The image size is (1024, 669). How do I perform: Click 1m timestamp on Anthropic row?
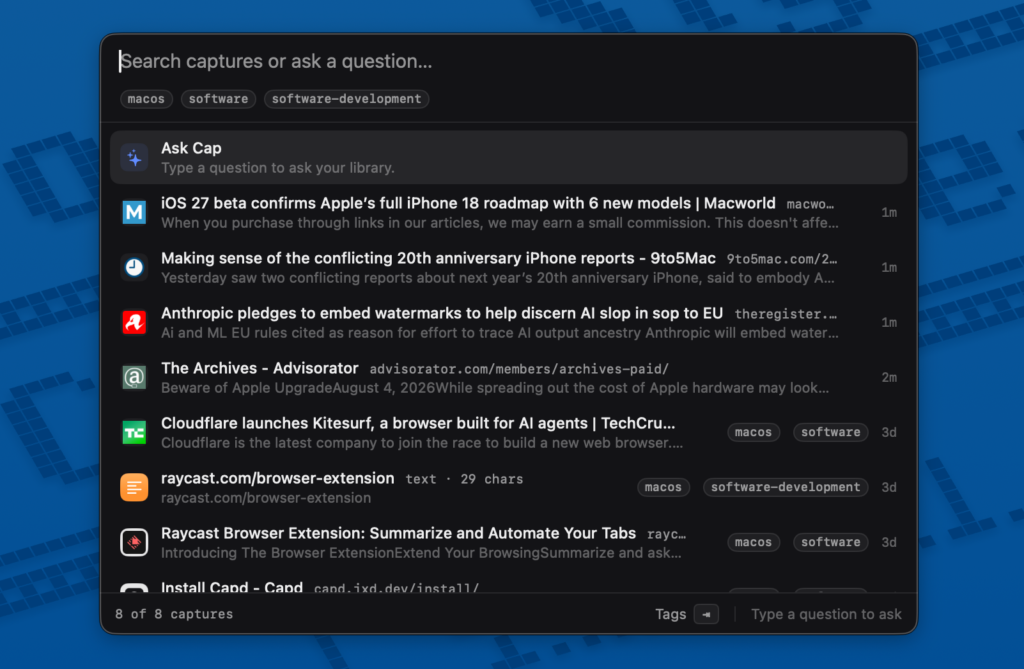889,322
